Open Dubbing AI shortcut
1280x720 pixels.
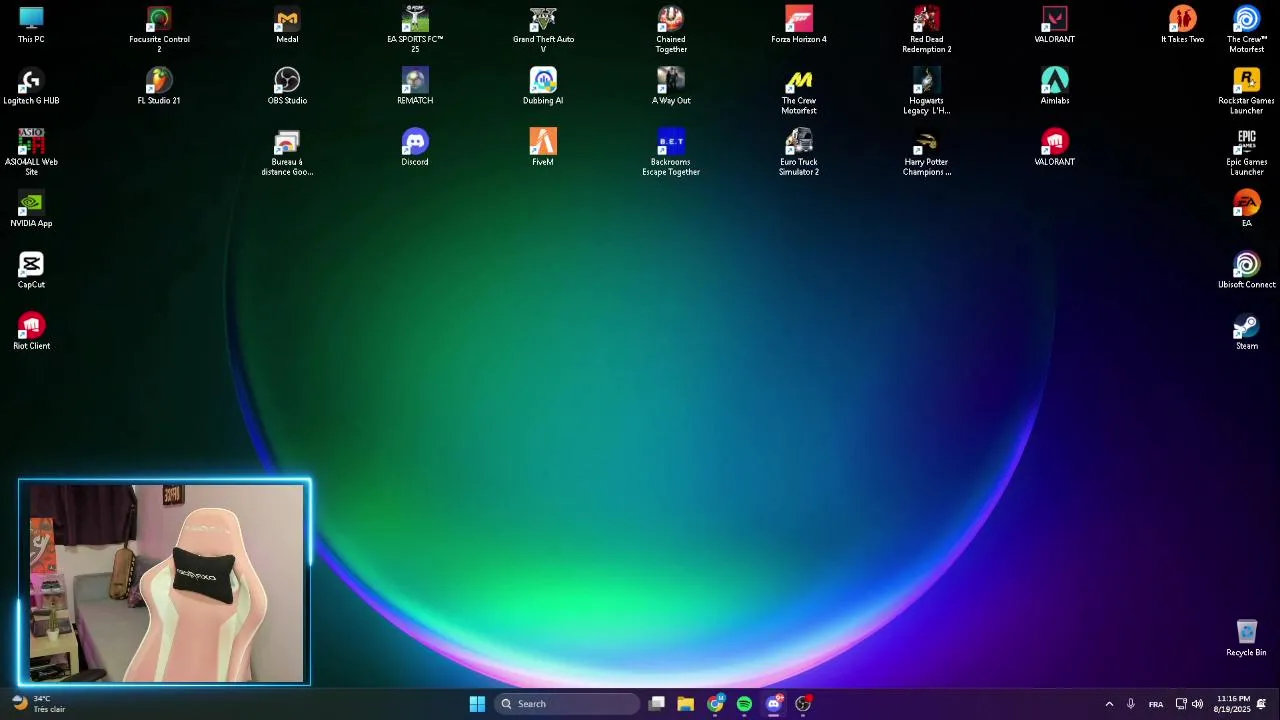[x=543, y=86]
